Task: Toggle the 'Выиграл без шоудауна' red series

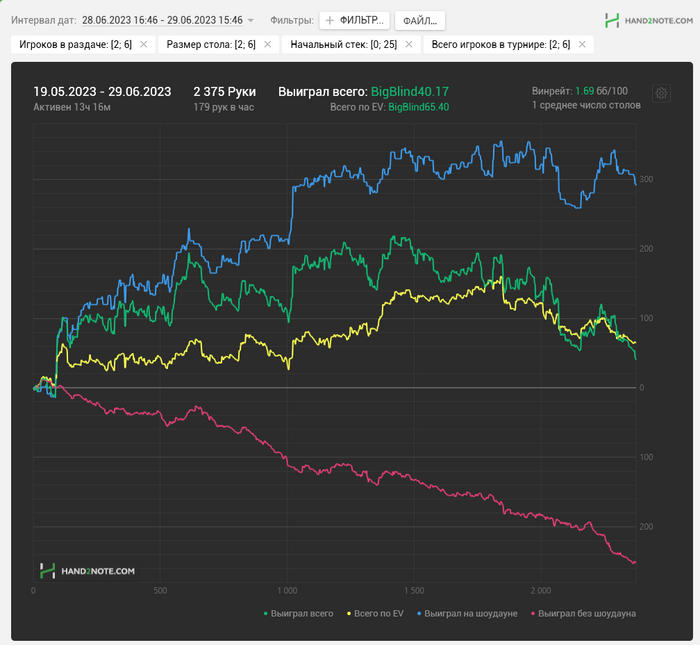Action: 582,613
